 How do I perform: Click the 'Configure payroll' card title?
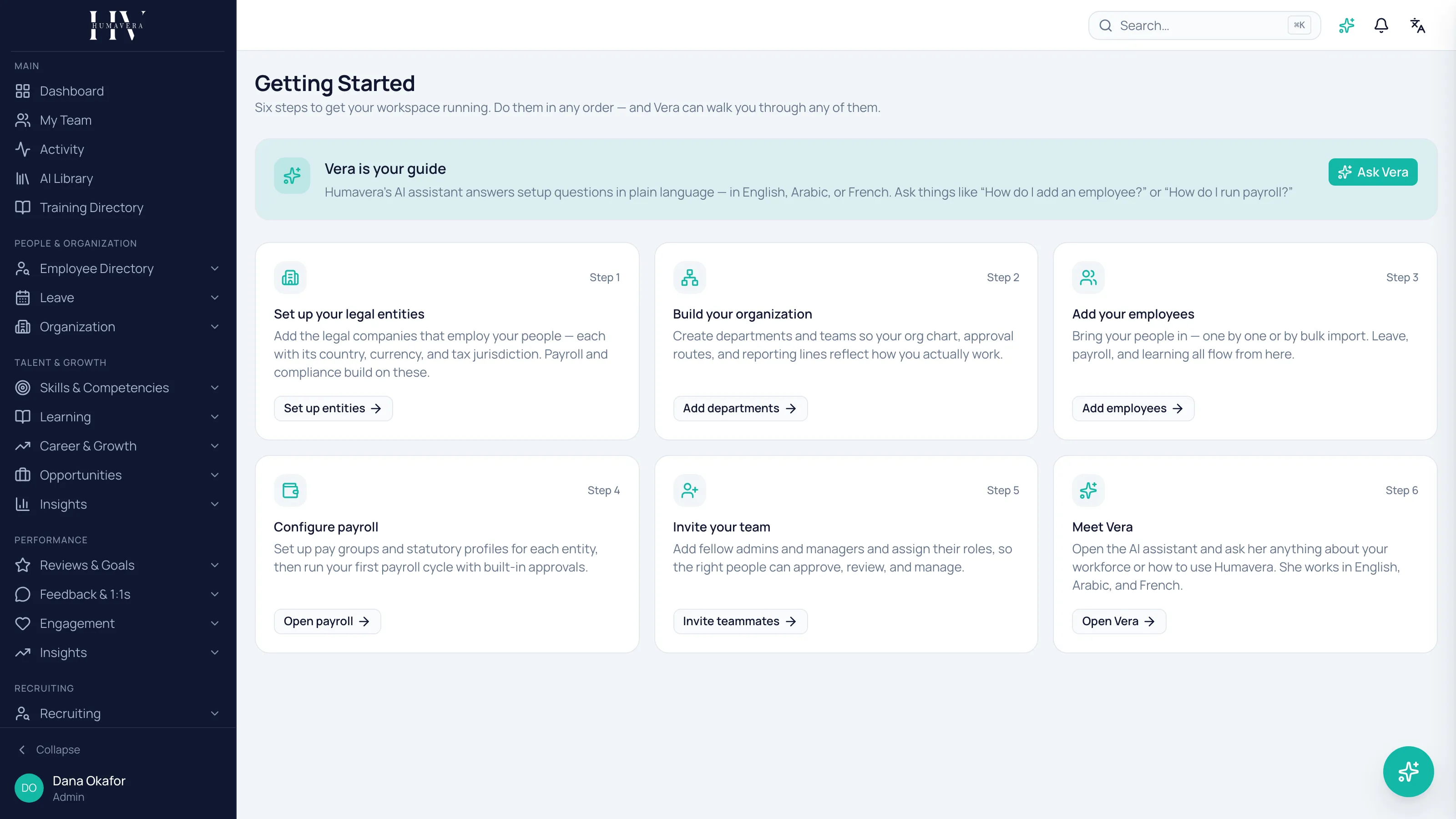tap(326, 527)
